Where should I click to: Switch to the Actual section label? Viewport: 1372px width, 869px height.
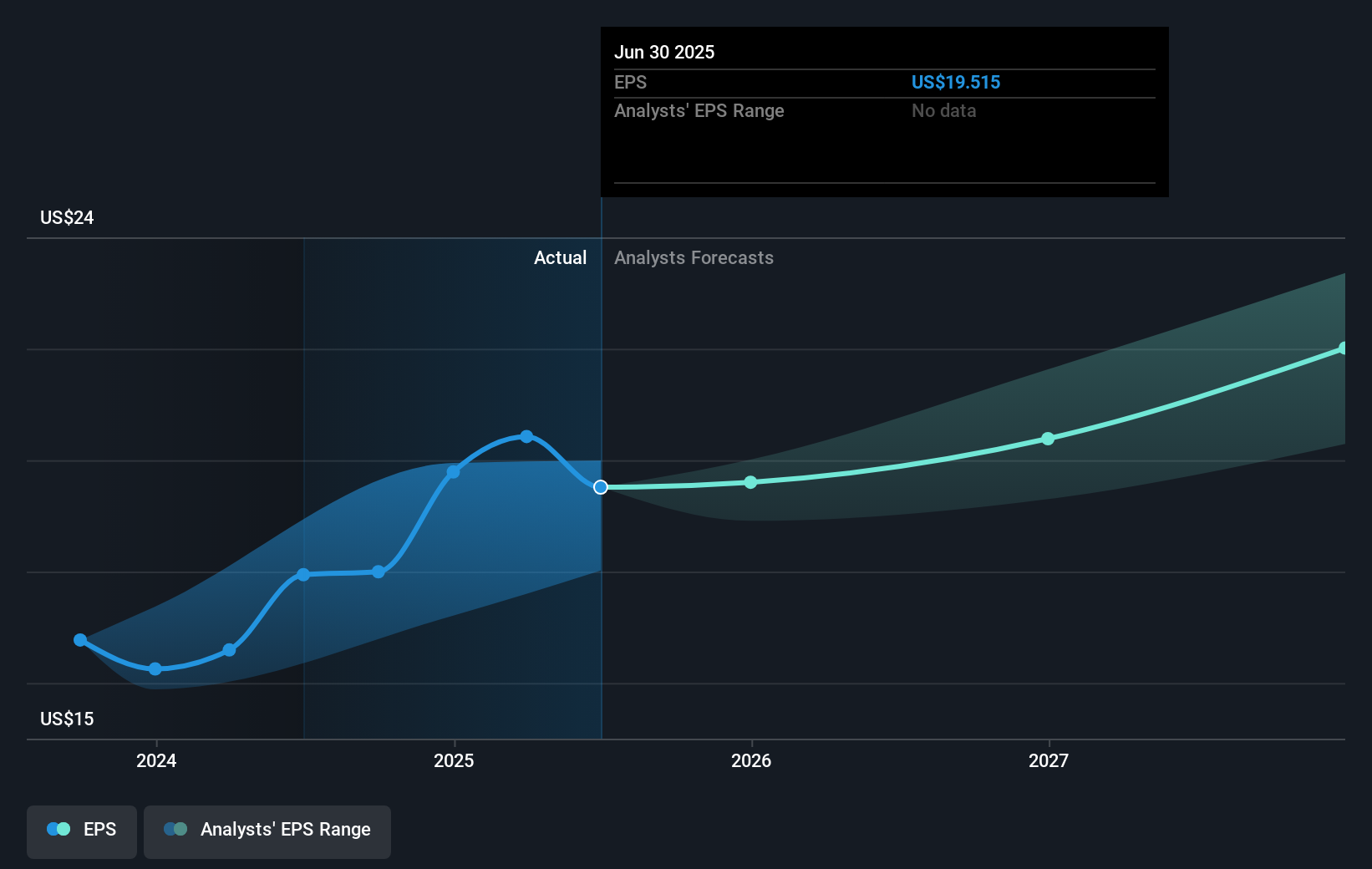pos(560,257)
